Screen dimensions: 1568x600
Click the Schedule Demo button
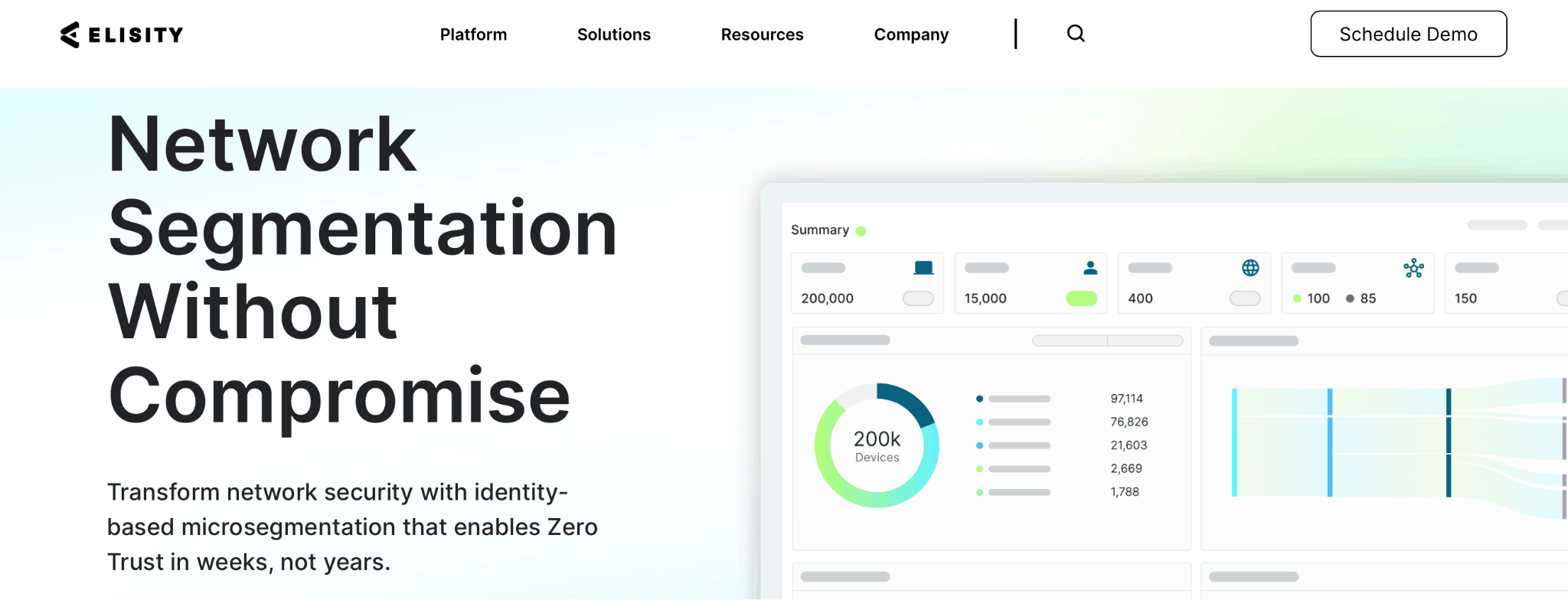tap(1409, 34)
